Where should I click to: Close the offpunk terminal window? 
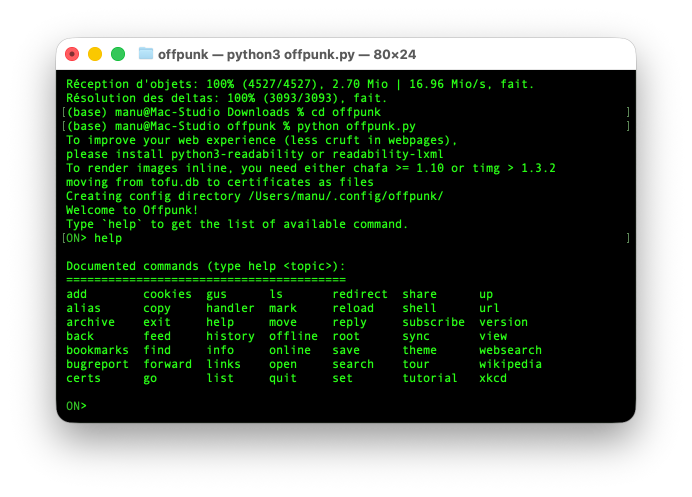pyautogui.click(x=72, y=54)
